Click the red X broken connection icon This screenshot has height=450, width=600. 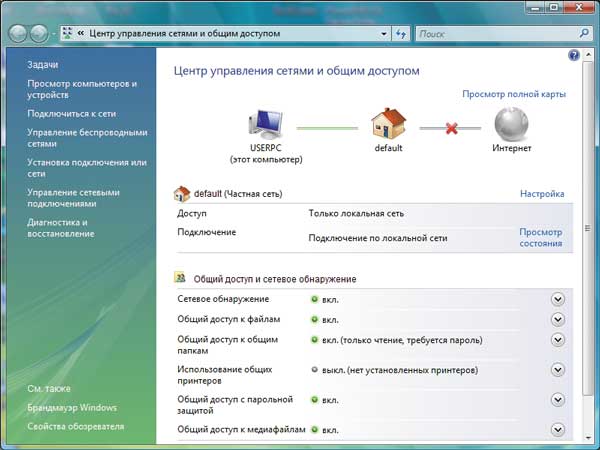(x=449, y=128)
